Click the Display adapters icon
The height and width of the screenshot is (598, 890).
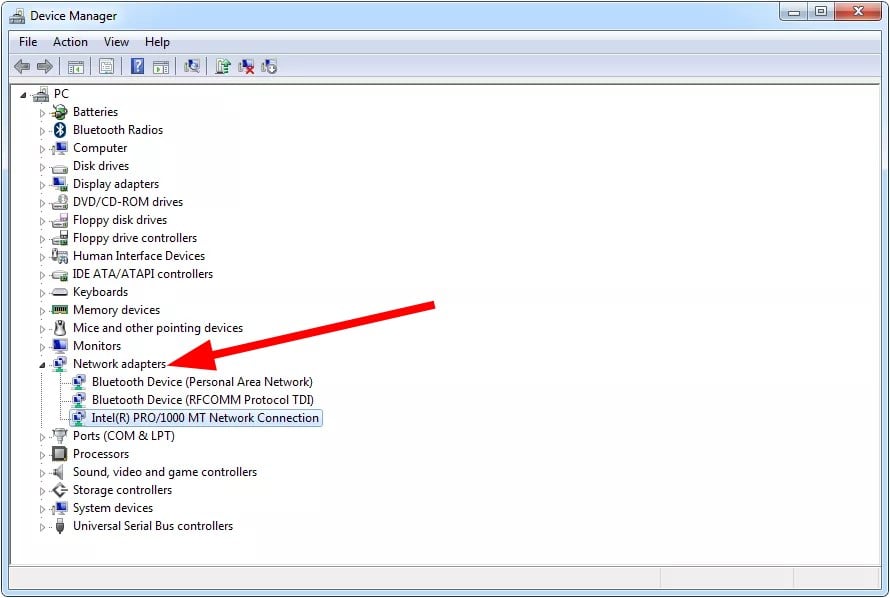tap(60, 184)
